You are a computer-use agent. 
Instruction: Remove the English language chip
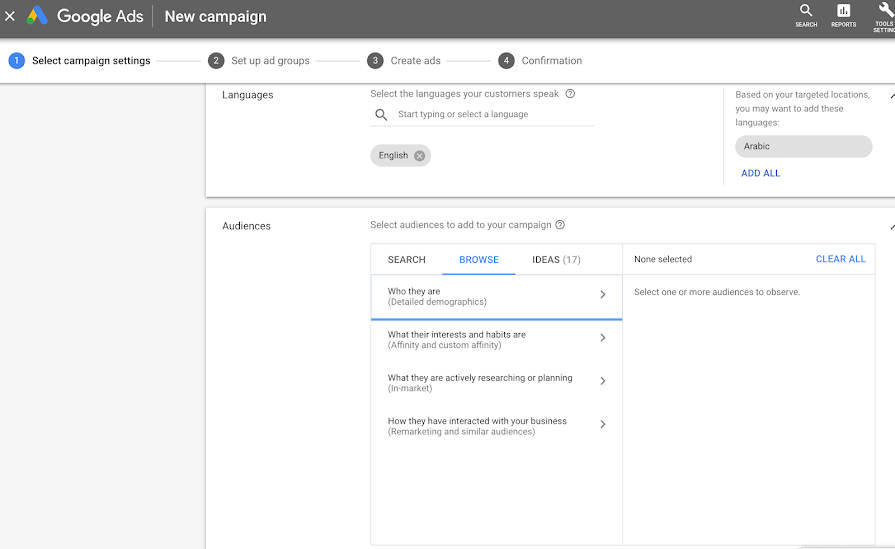[420, 155]
